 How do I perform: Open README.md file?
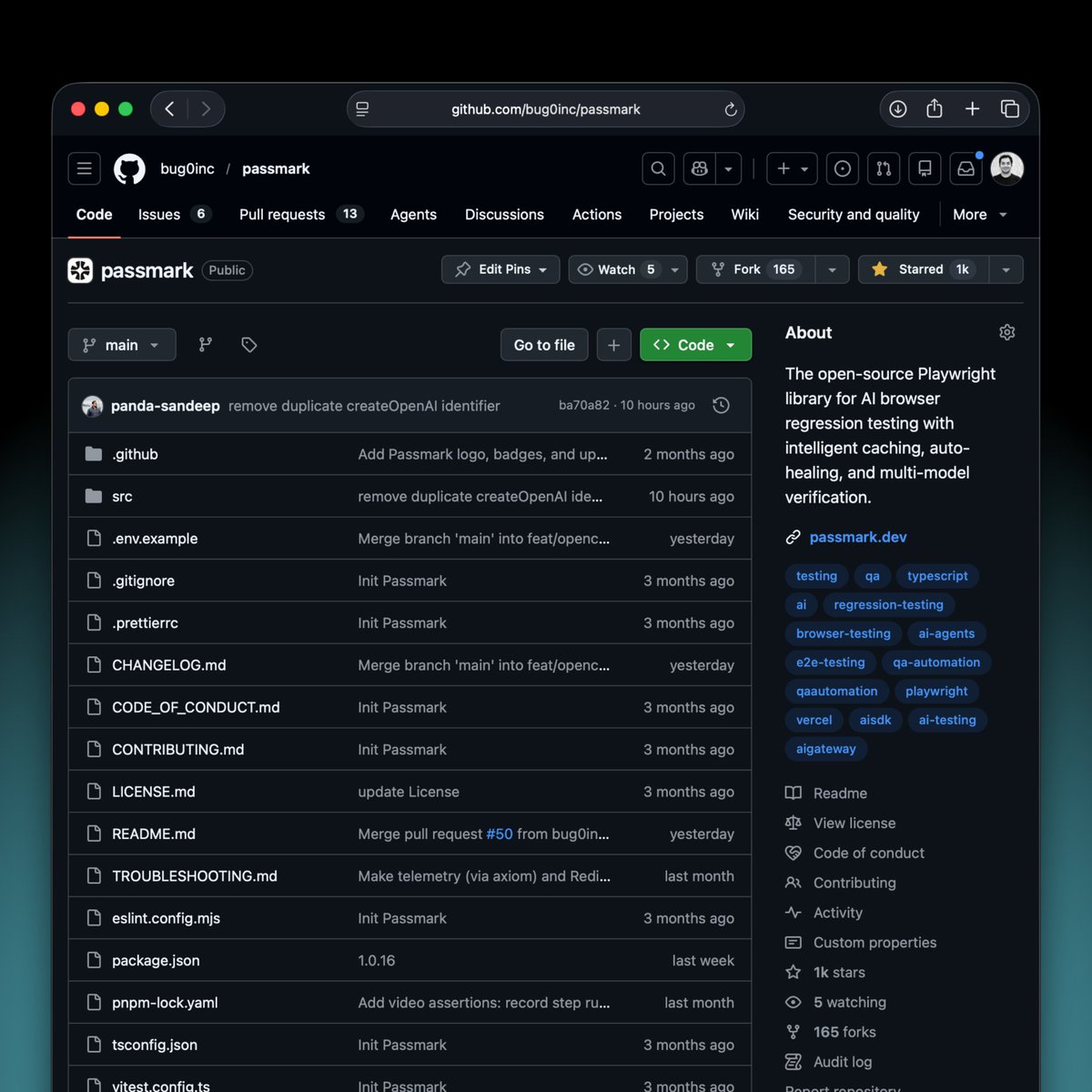pos(154,834)
